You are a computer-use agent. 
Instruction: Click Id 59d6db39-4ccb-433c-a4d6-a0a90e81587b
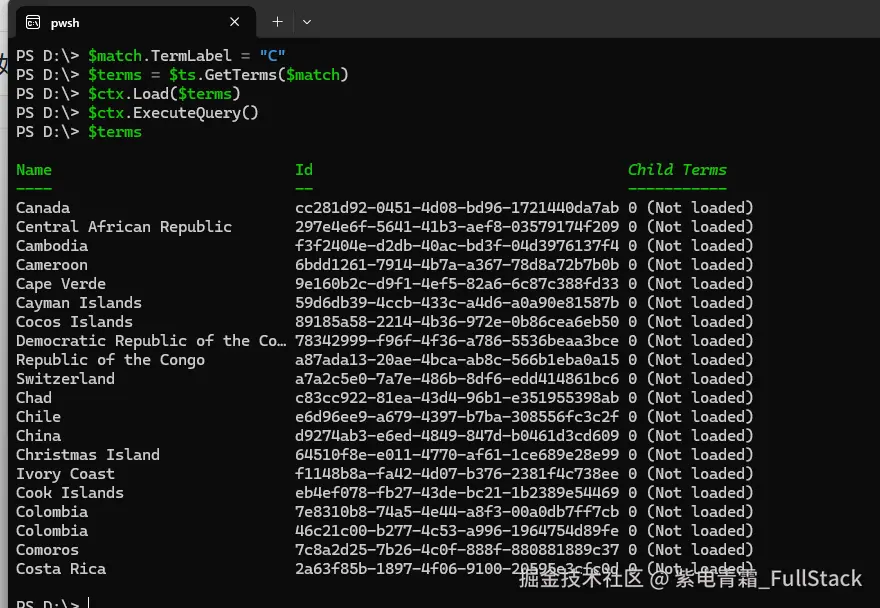click(457, 303)
